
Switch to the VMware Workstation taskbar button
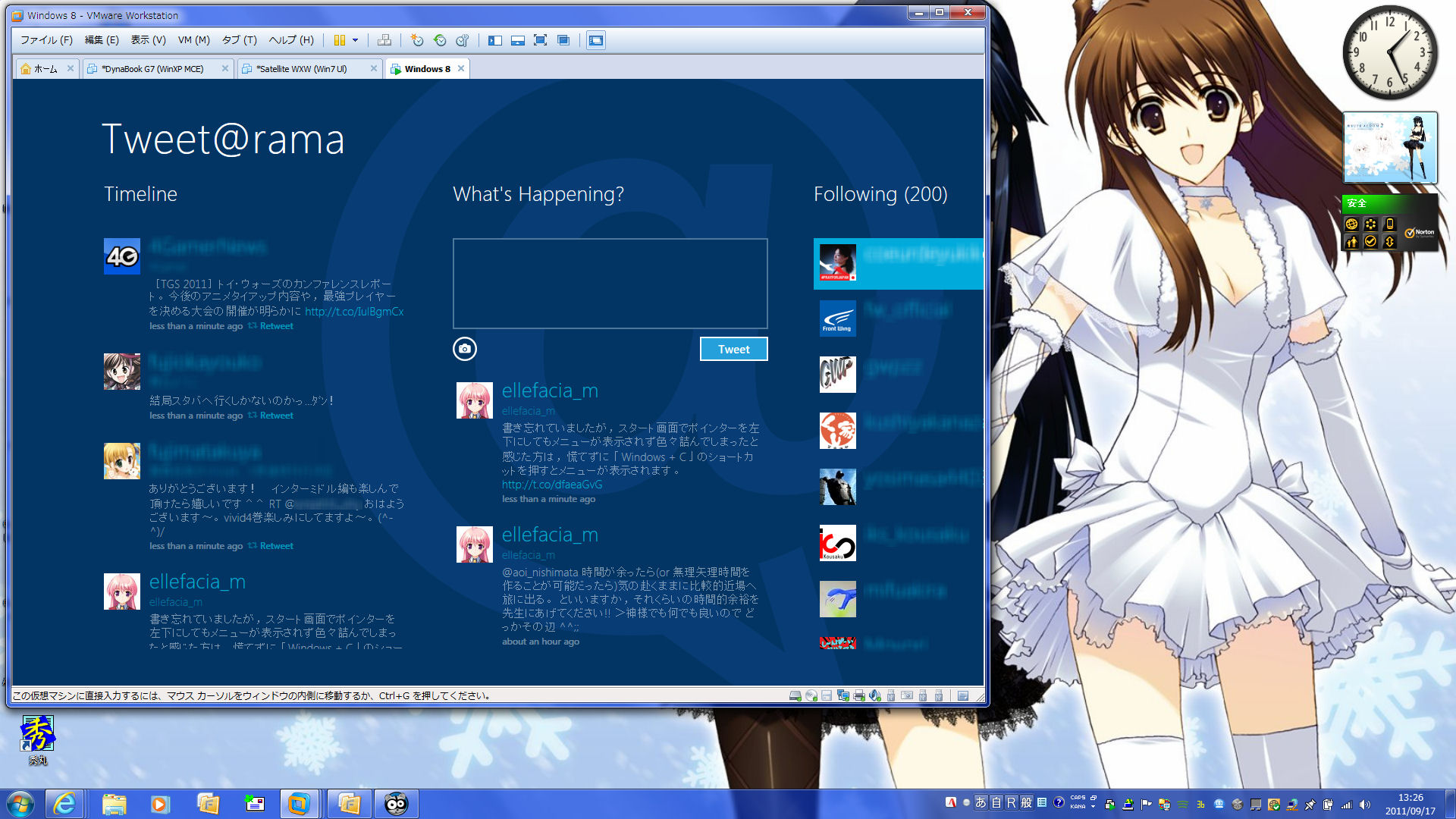[299, 804]
